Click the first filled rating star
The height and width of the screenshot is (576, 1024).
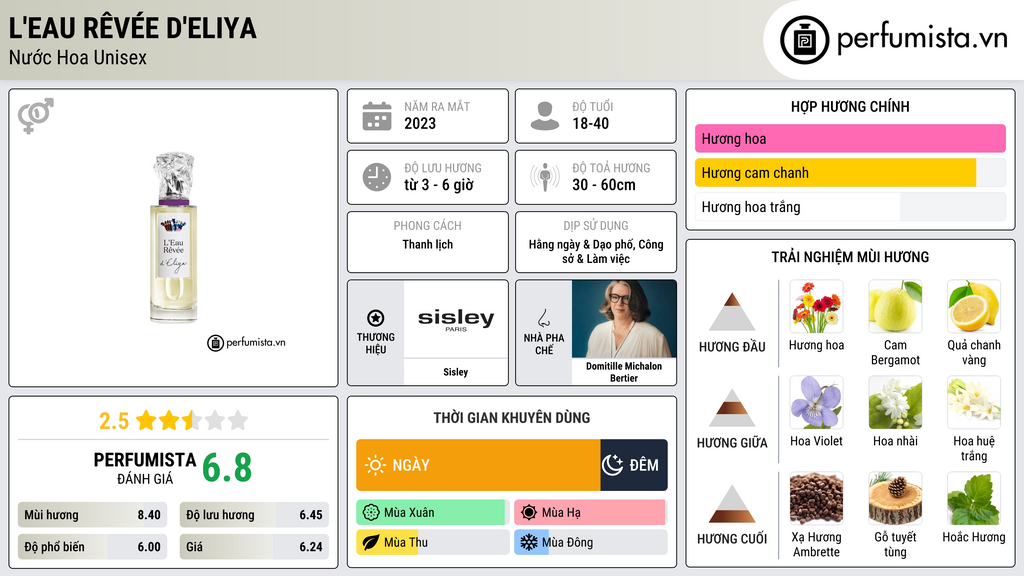point(146,420)
